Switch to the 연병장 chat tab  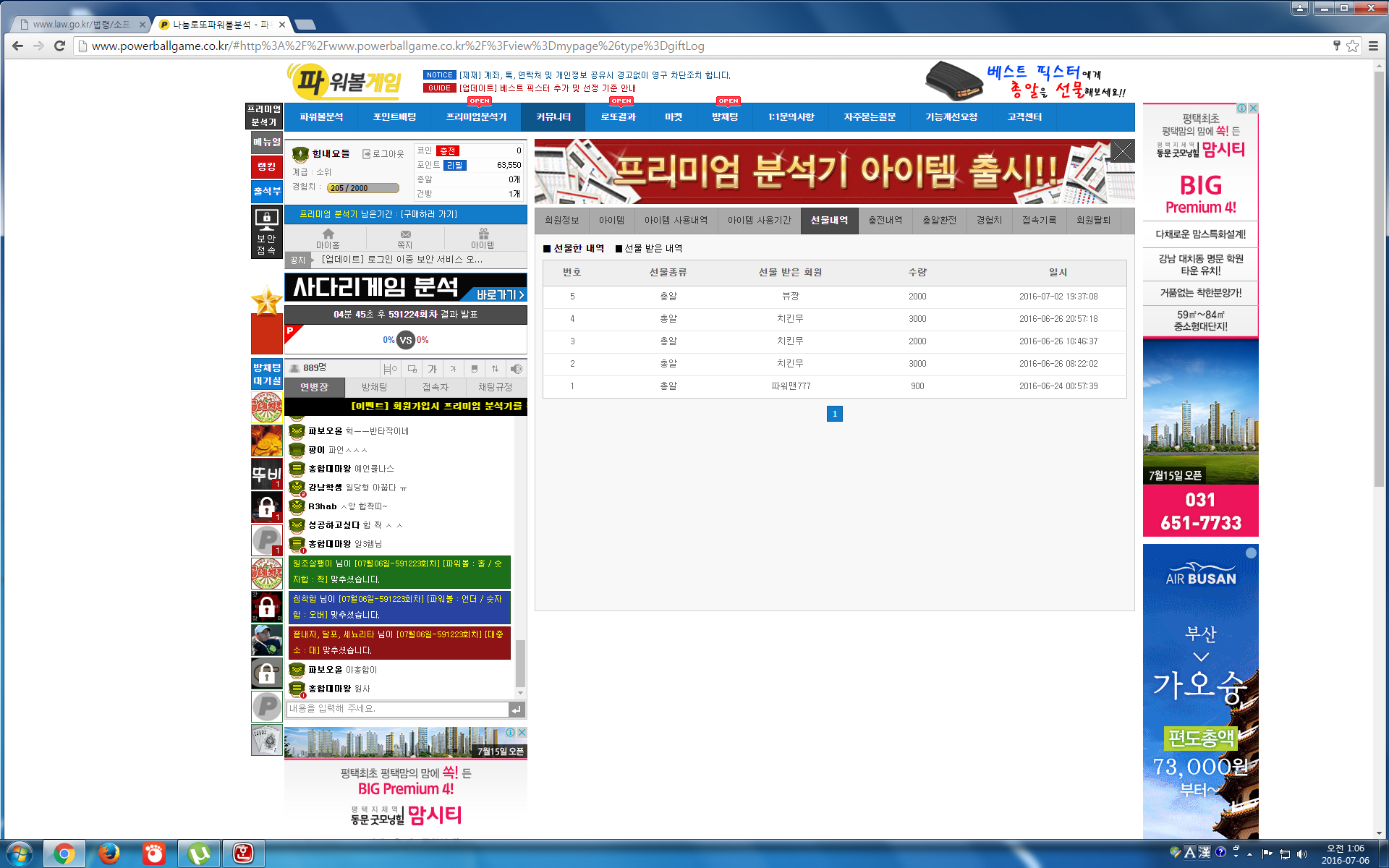coord(314,388)
